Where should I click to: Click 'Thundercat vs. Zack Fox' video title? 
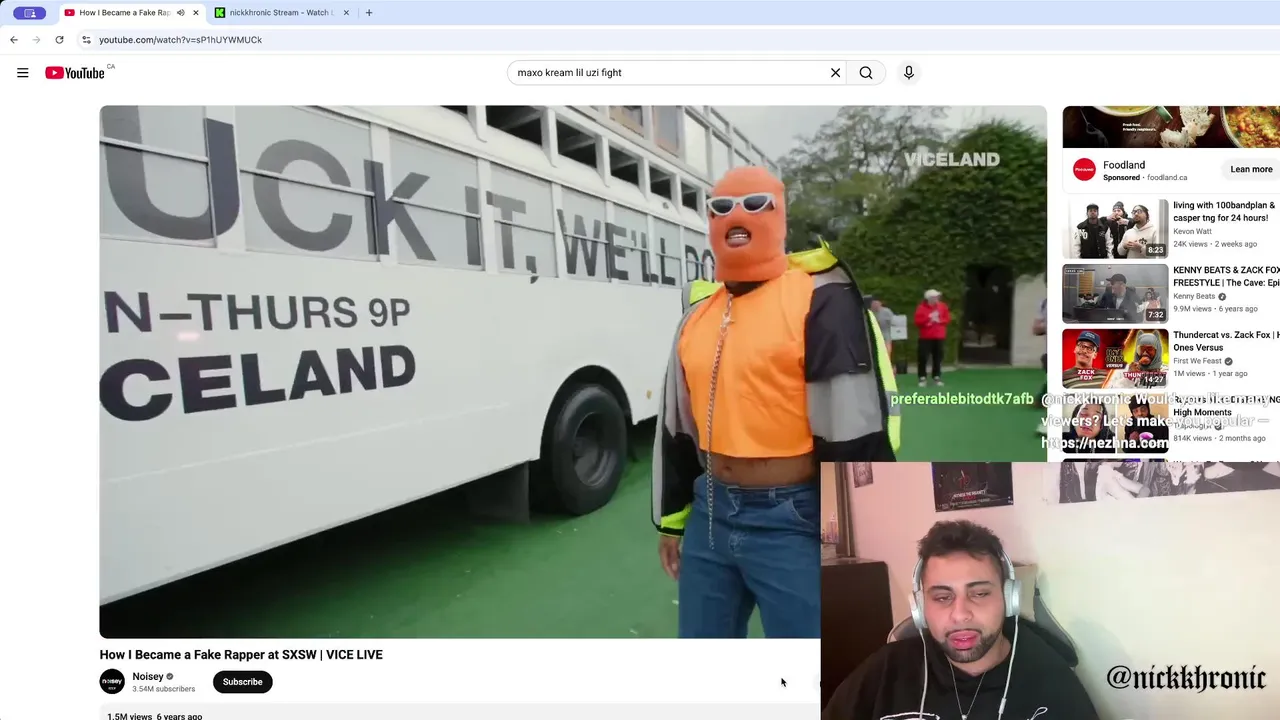[1226, 341]
